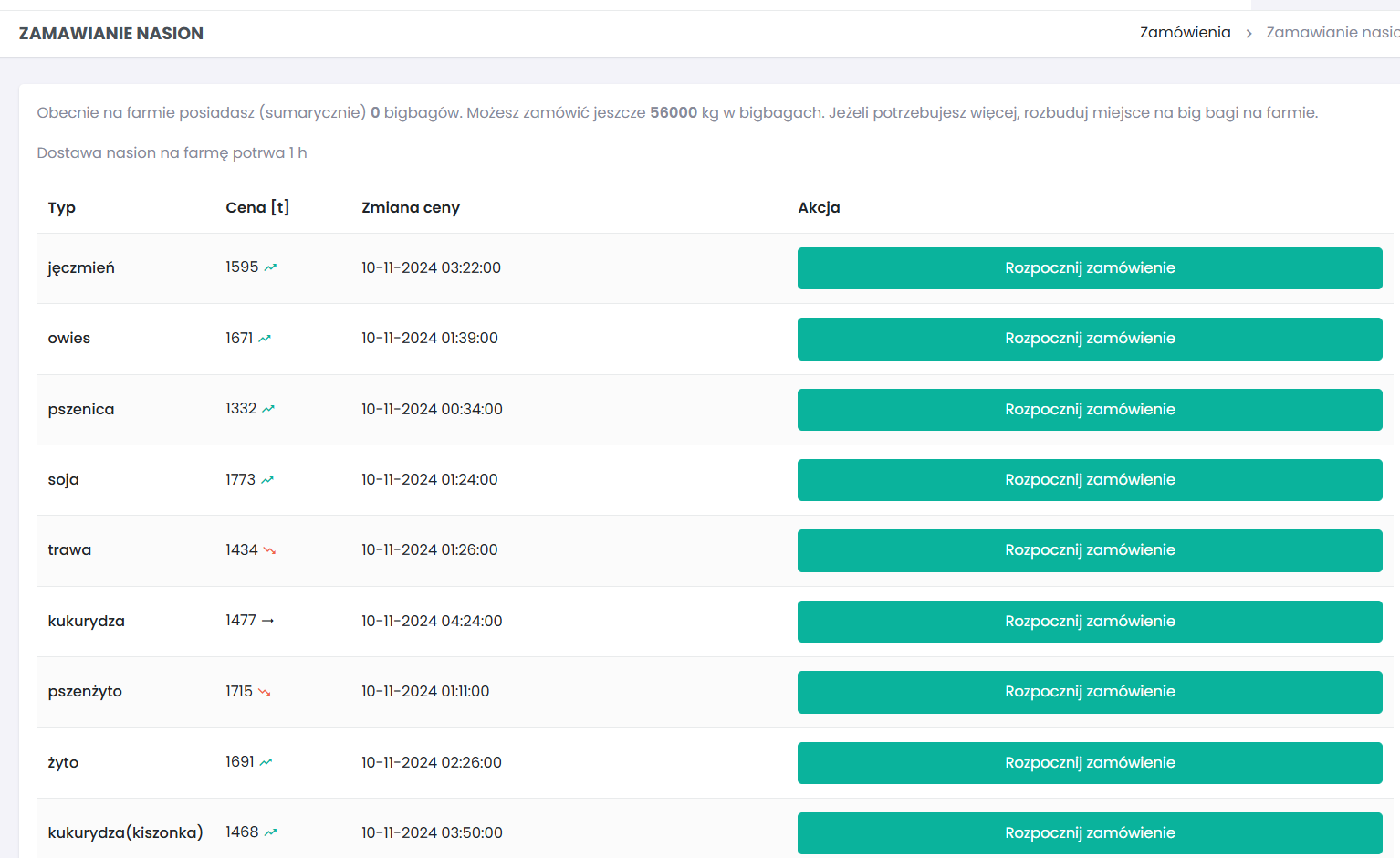
Task: Start ordering soja seeds
Action: (1090, 480)
